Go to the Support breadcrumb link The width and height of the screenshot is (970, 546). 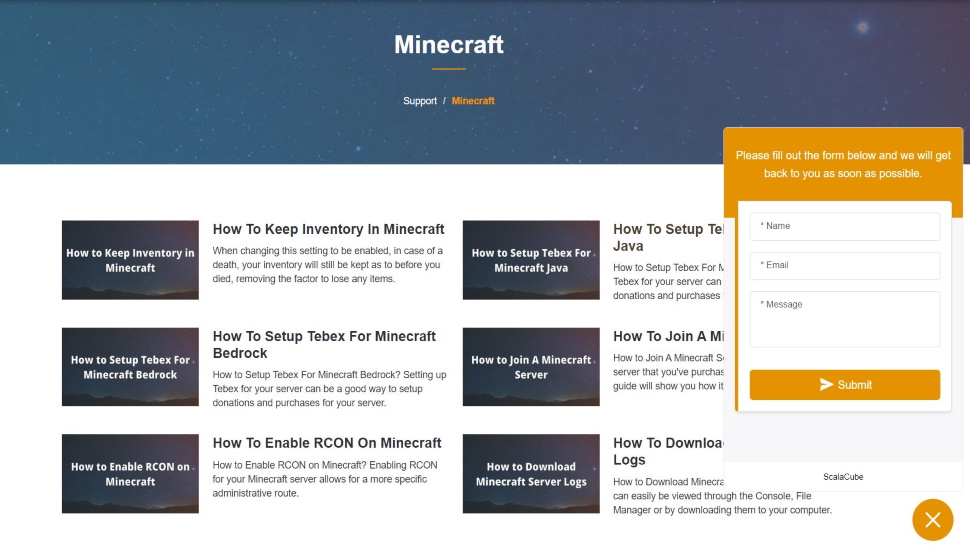coord(419,101)
